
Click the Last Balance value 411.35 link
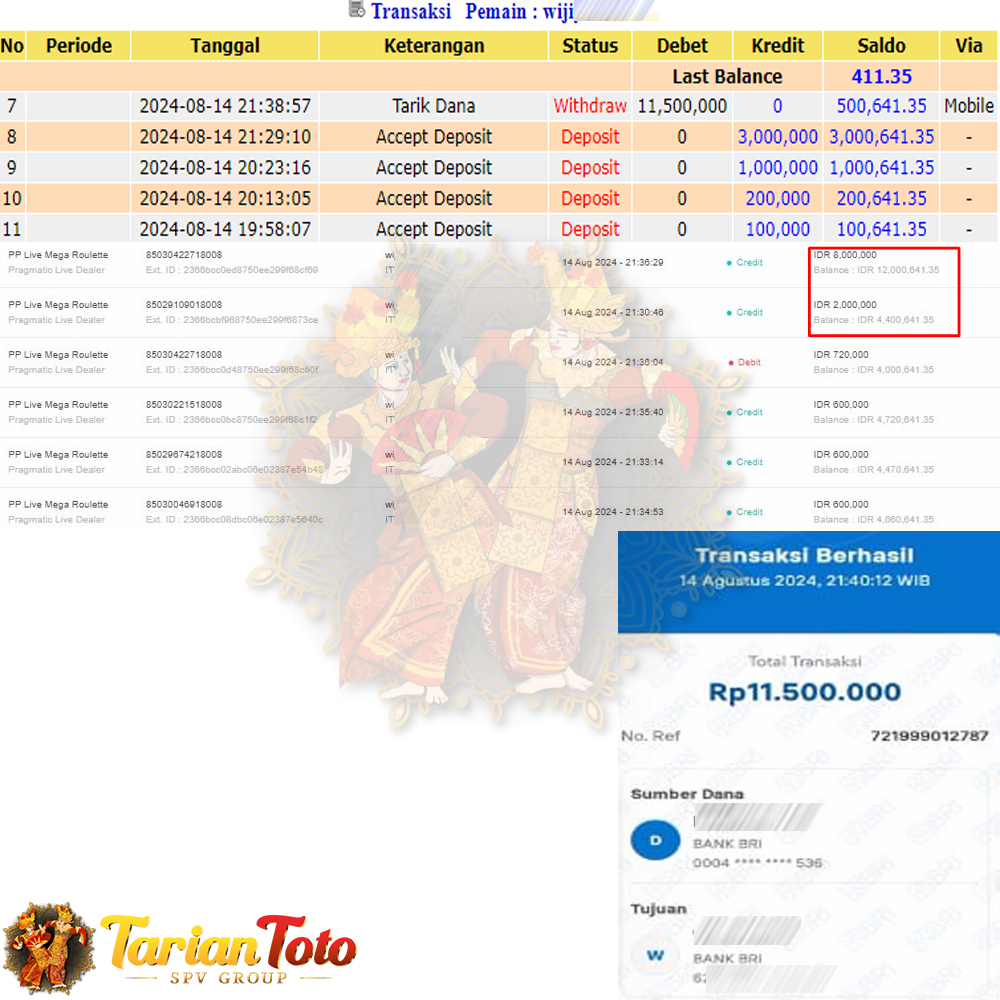881,76
